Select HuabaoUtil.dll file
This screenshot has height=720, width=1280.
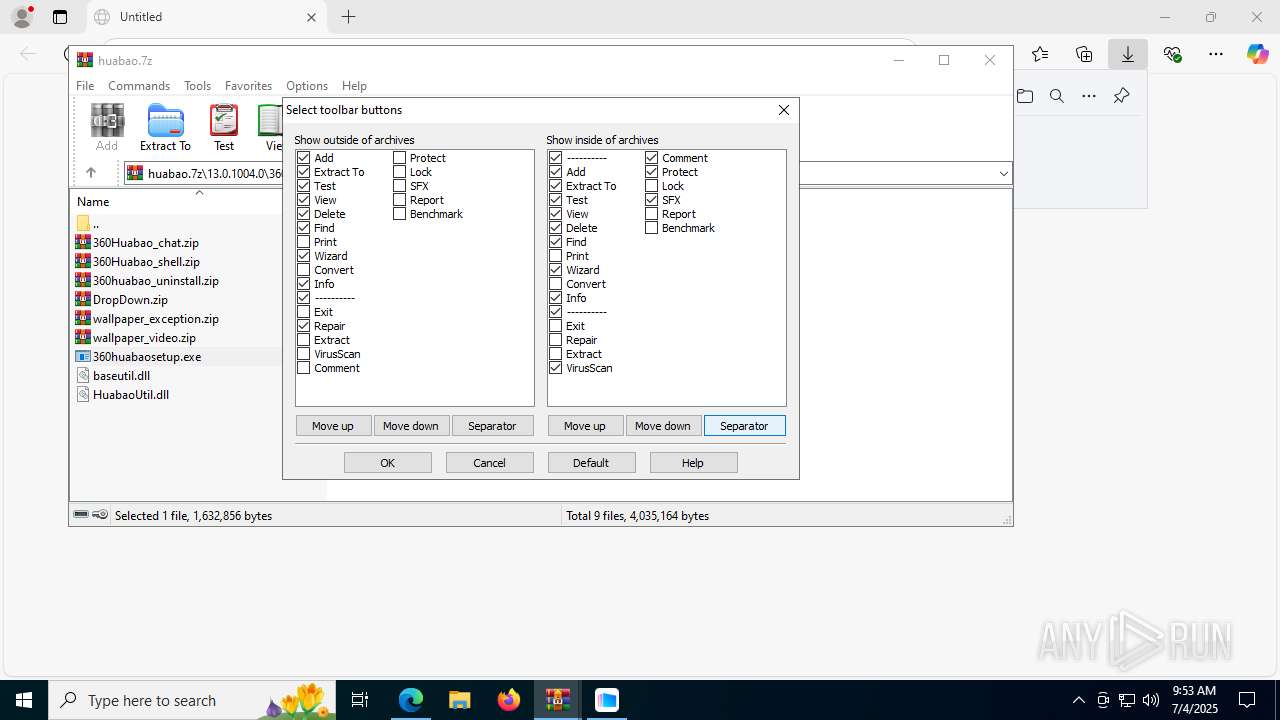(130, 394)
